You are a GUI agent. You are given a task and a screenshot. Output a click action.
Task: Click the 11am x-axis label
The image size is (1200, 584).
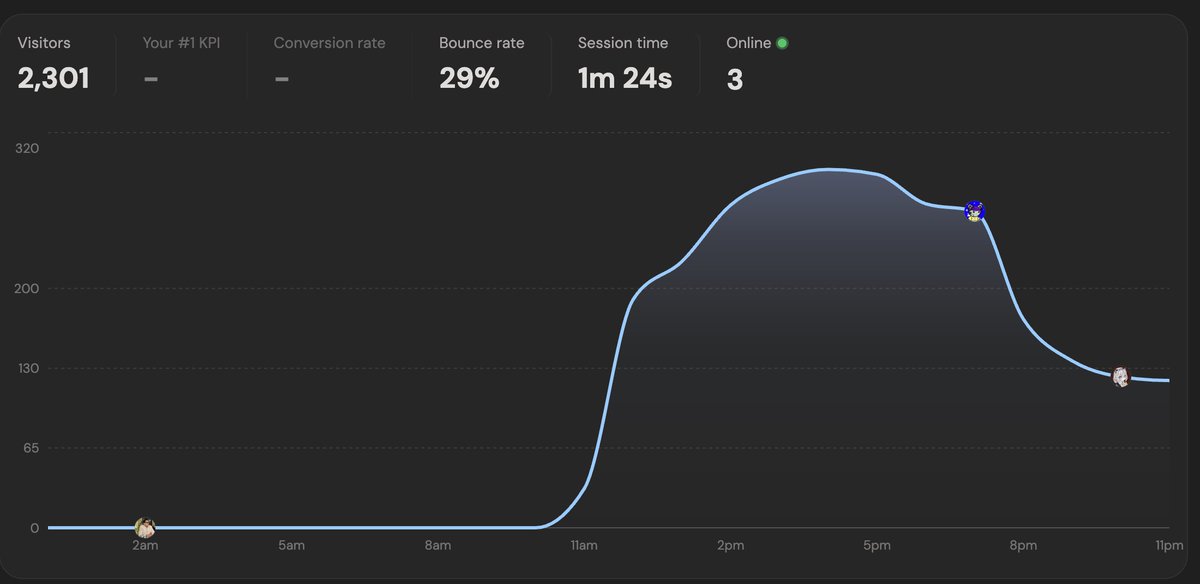click(x=584, y=546)
